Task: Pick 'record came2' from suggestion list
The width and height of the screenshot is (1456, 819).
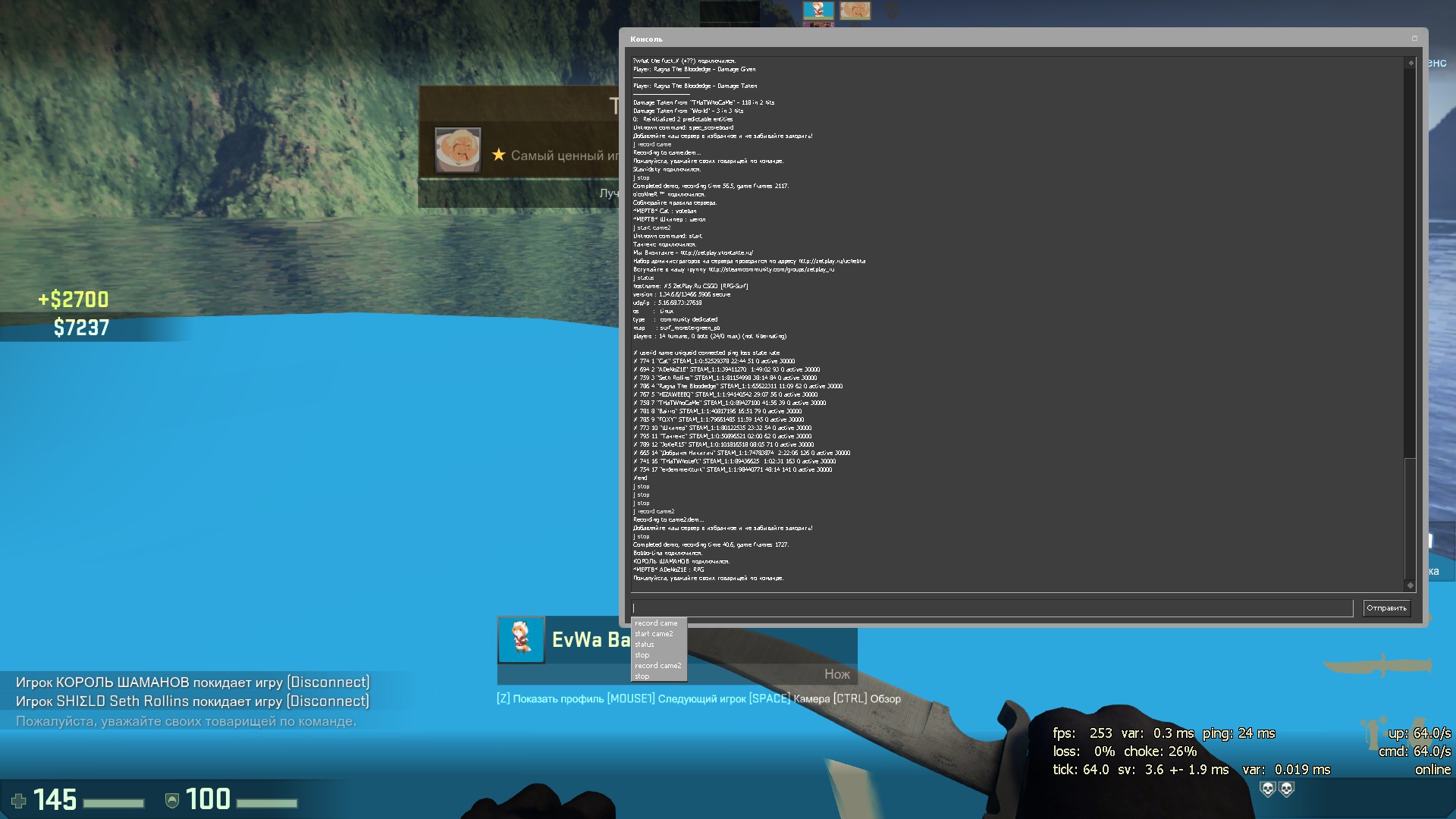Action: tap(657, 666)
